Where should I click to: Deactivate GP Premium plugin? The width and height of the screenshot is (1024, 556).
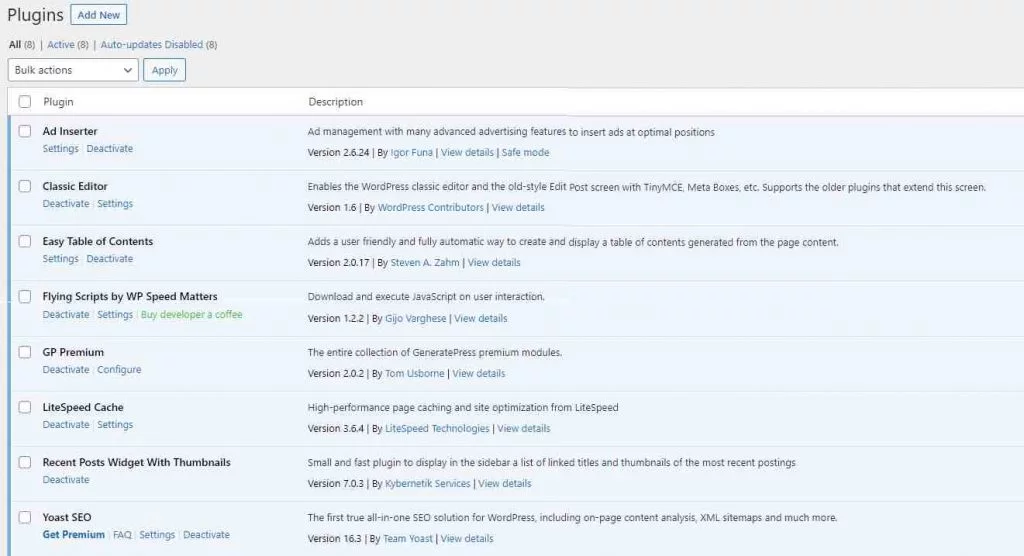point(66,369)
